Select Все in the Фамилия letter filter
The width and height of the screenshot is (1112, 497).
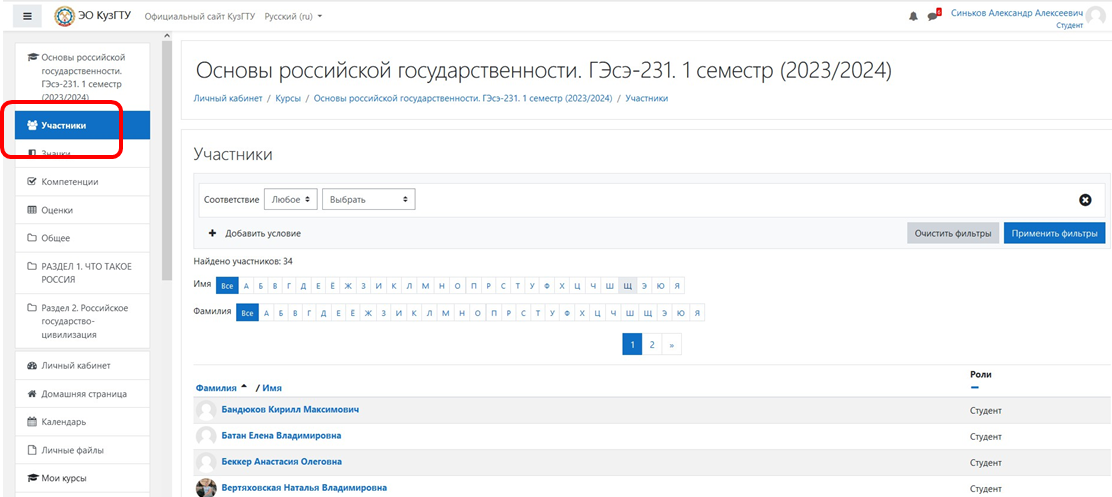(x=247, y=313)
